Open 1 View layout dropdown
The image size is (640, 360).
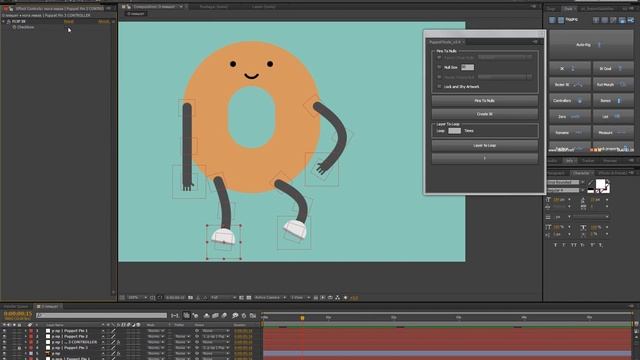(x=300, y=298)
